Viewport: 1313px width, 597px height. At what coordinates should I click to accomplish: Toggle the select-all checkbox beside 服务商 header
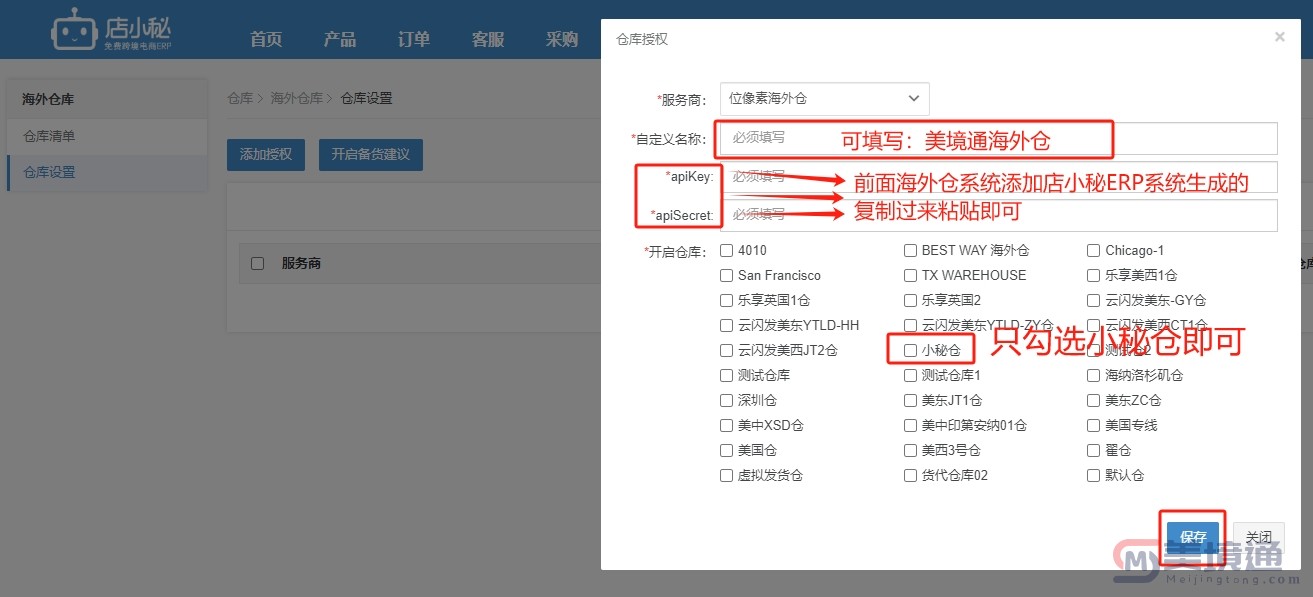(x=257, y=263)
